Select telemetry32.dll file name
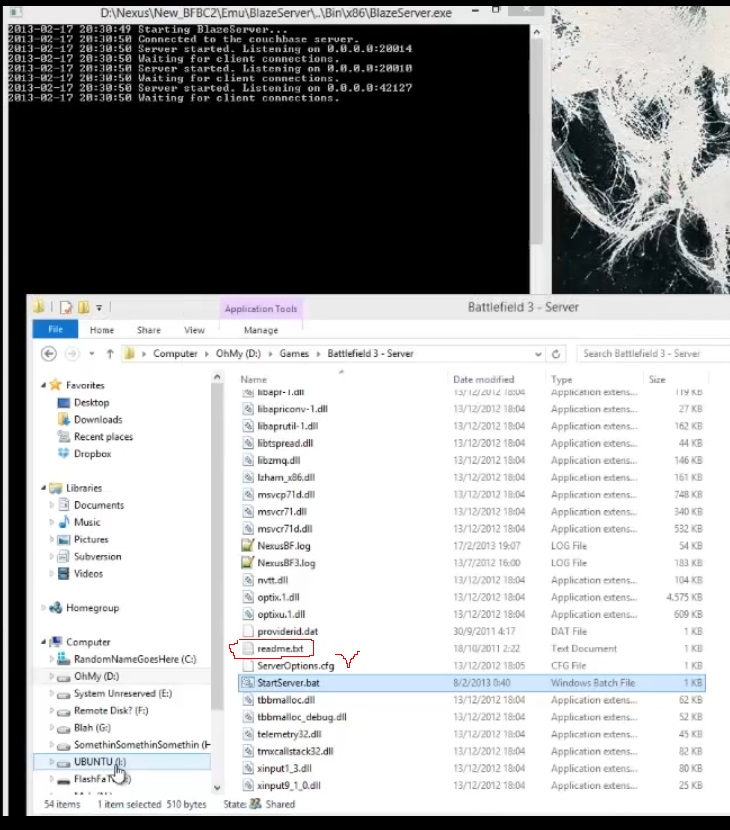This screenshot has width=730, height=830. coord(289,734)
